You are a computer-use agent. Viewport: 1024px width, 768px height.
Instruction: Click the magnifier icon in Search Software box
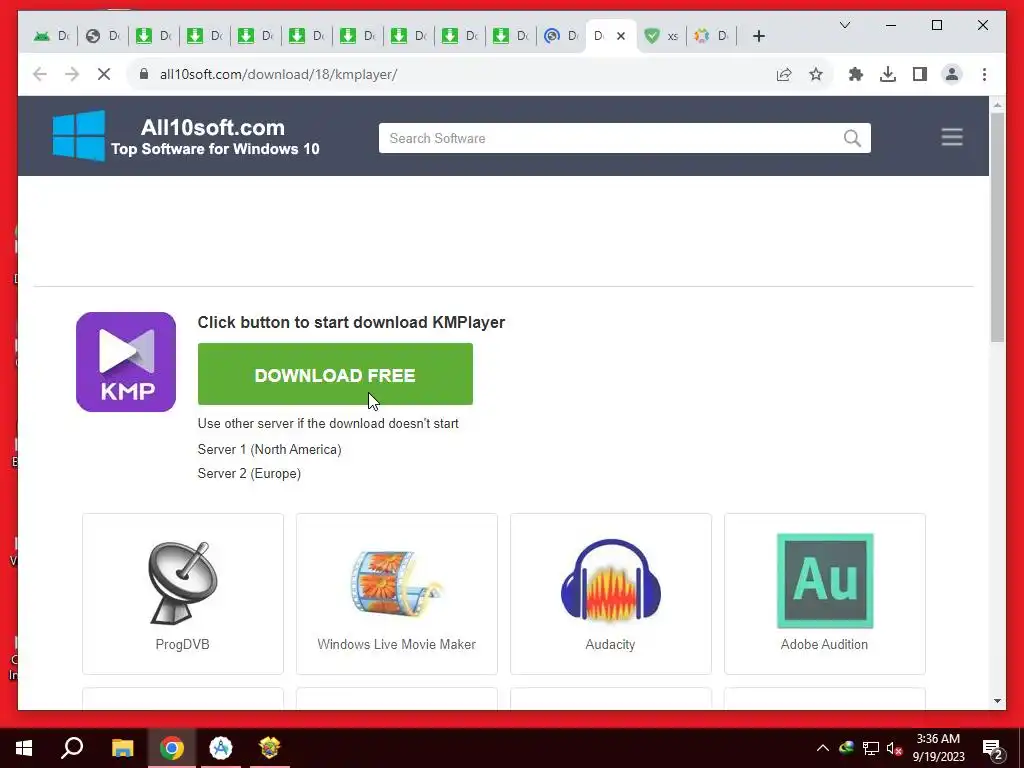click(x=852, y=138)
